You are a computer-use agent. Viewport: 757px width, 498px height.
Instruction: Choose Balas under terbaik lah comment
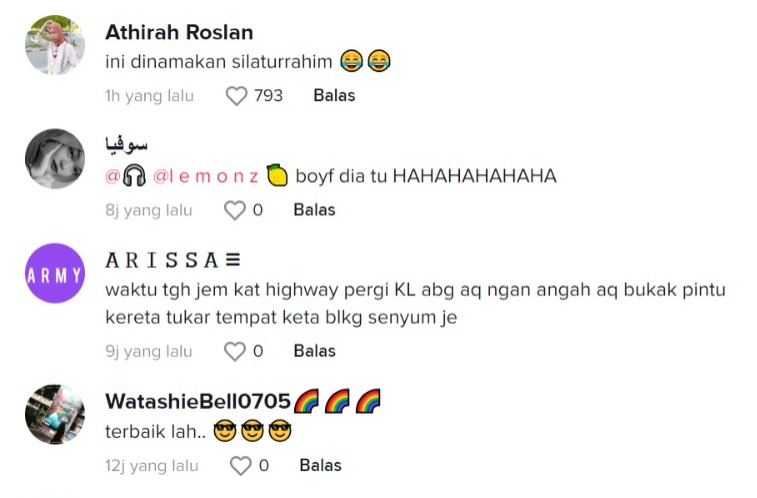(x=320, y=466)
